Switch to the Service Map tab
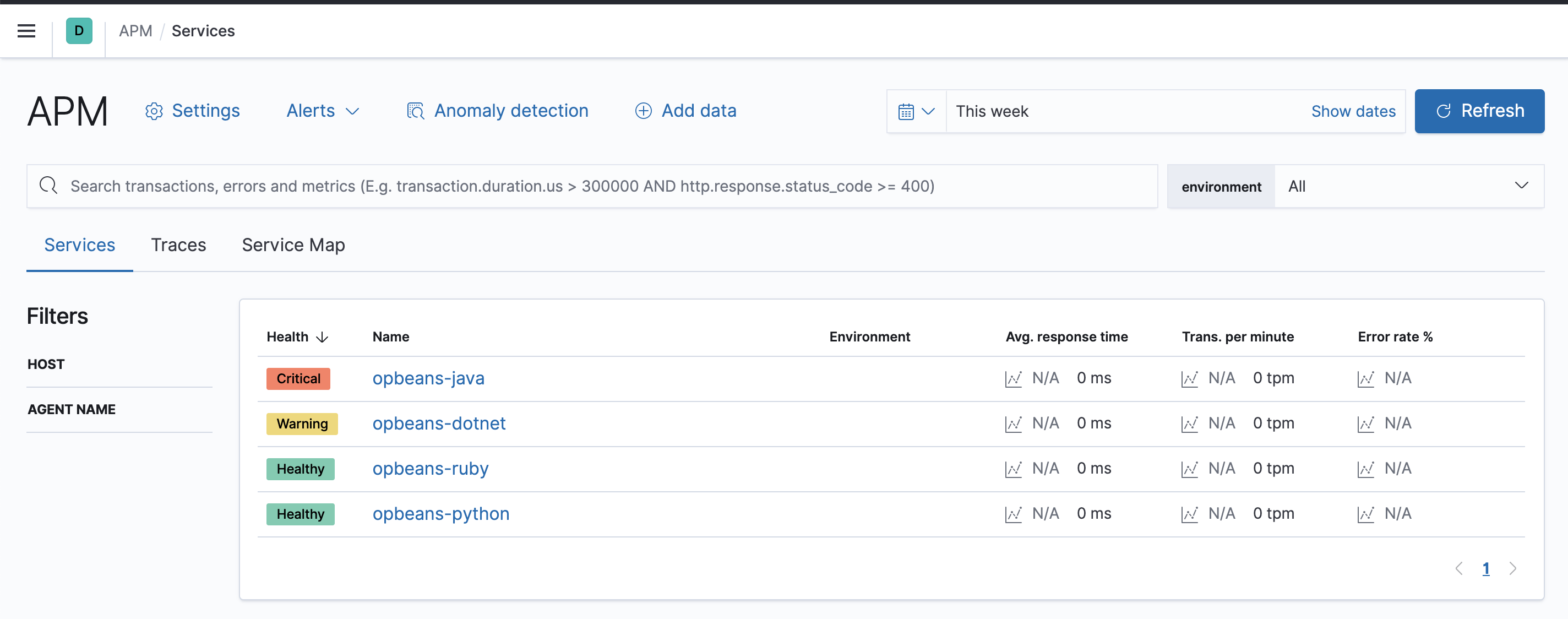Viewport: 1568px width, 619px height. [293, 245]
